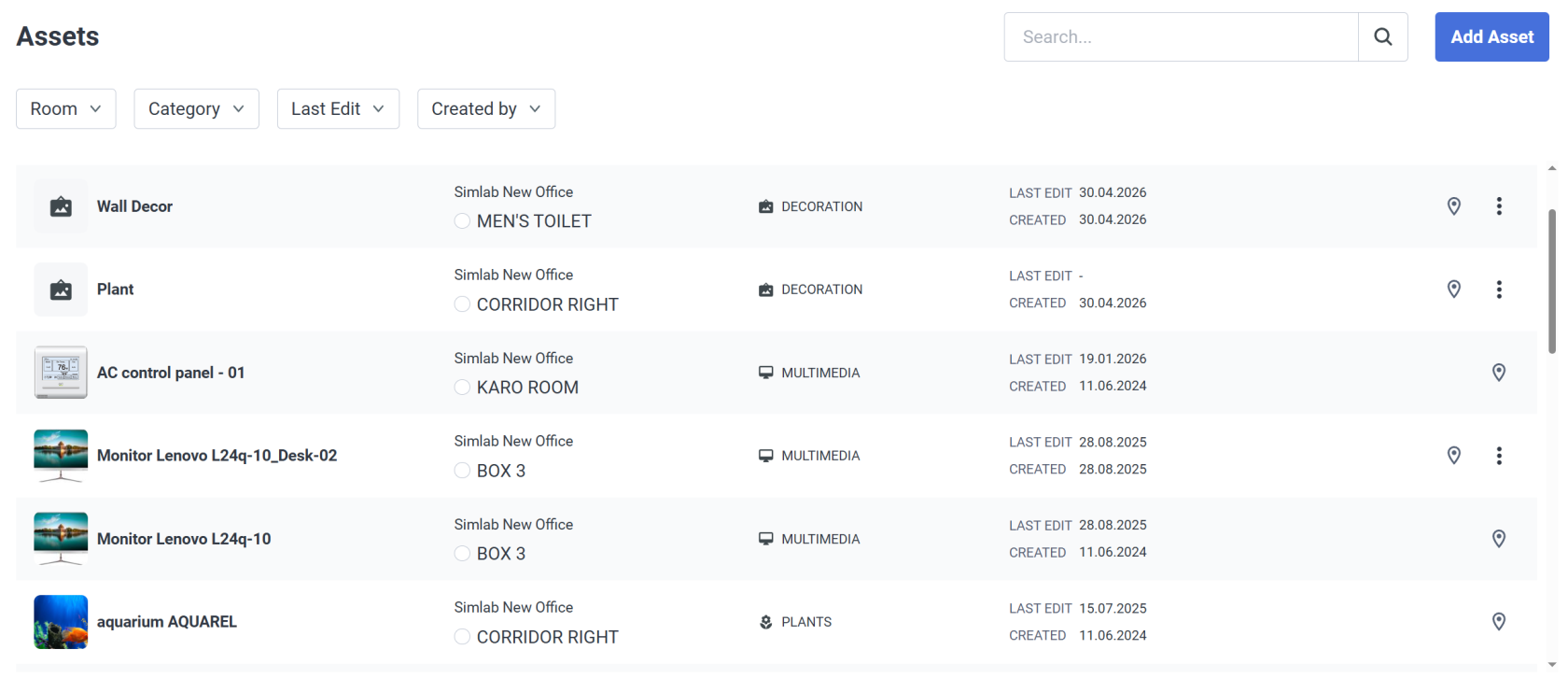Show aquarium AQUAREL location pin
The image size is (1568, 692).
tap(1499, 622)
